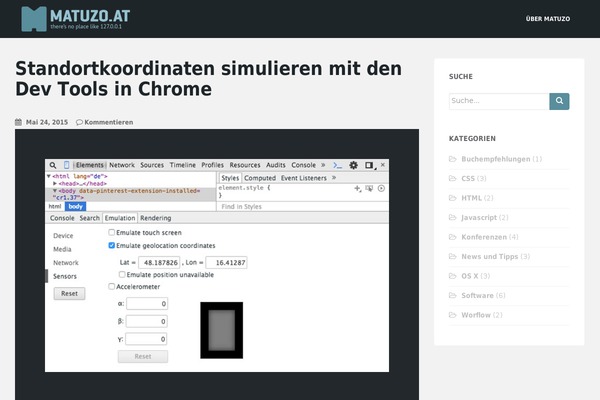Viewport: 600px width, 400px height.
Task: Open the Audits tab
Action: click(x=276, y=165)
